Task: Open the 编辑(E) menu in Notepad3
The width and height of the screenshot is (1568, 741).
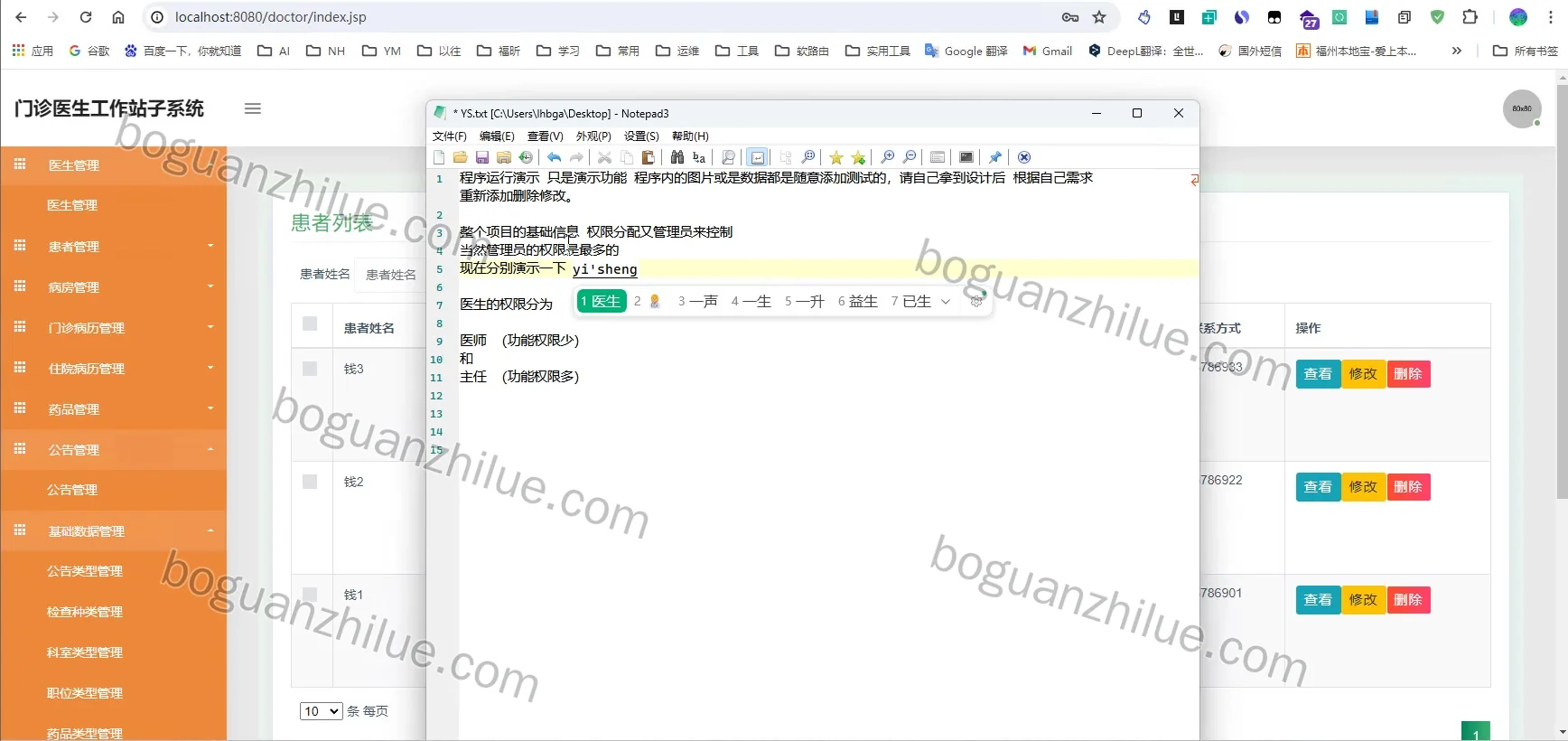Action: click(497, 136)
